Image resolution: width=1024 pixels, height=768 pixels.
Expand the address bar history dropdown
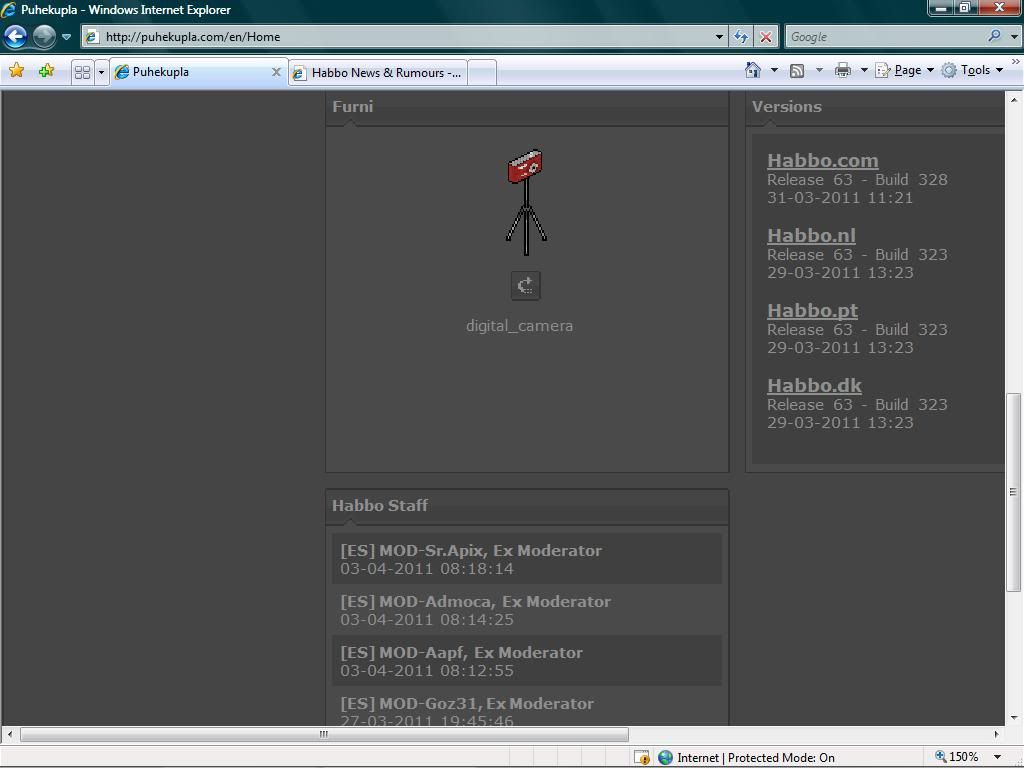coord(719,37)
